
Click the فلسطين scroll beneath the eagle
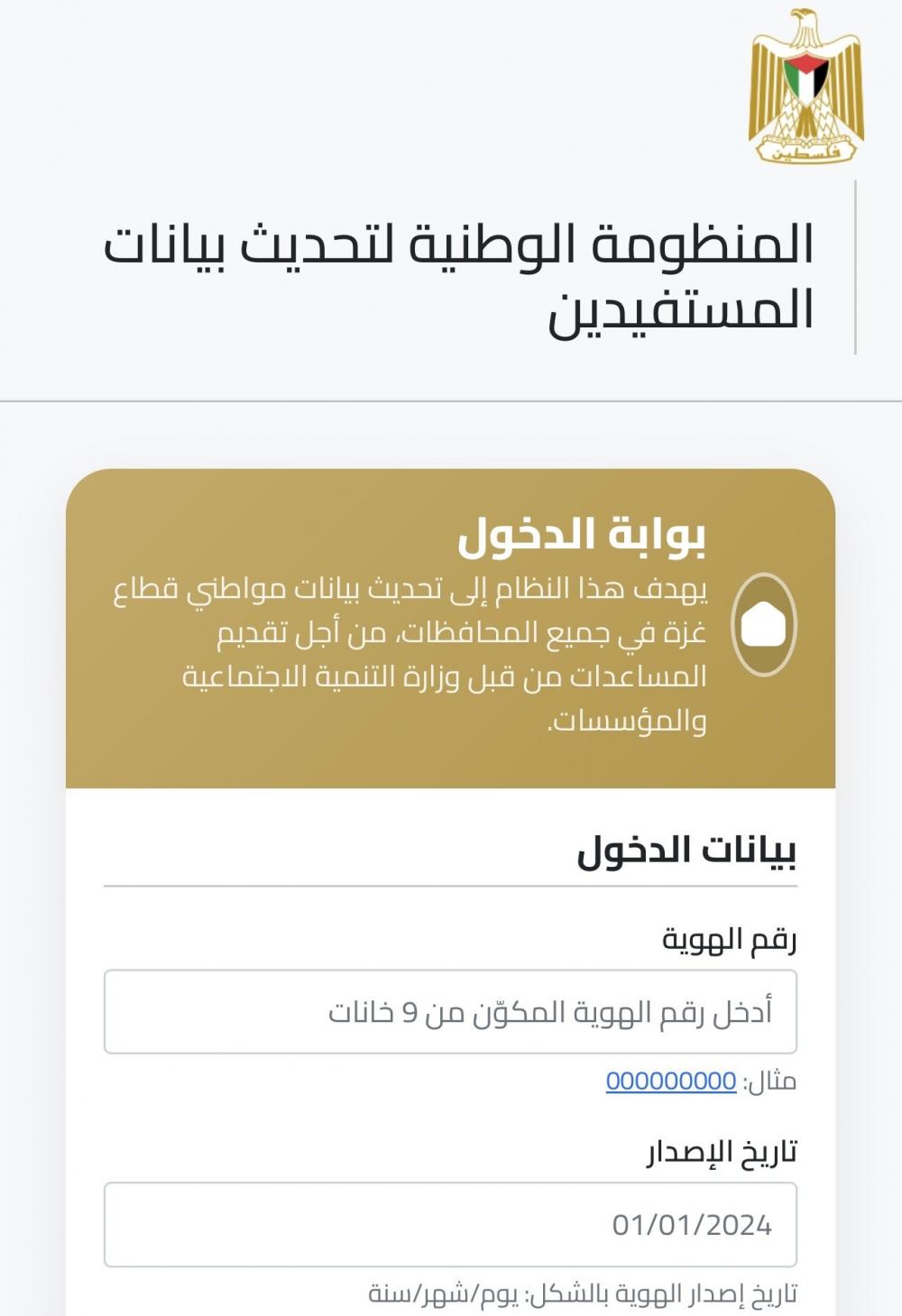coord(805,150)
